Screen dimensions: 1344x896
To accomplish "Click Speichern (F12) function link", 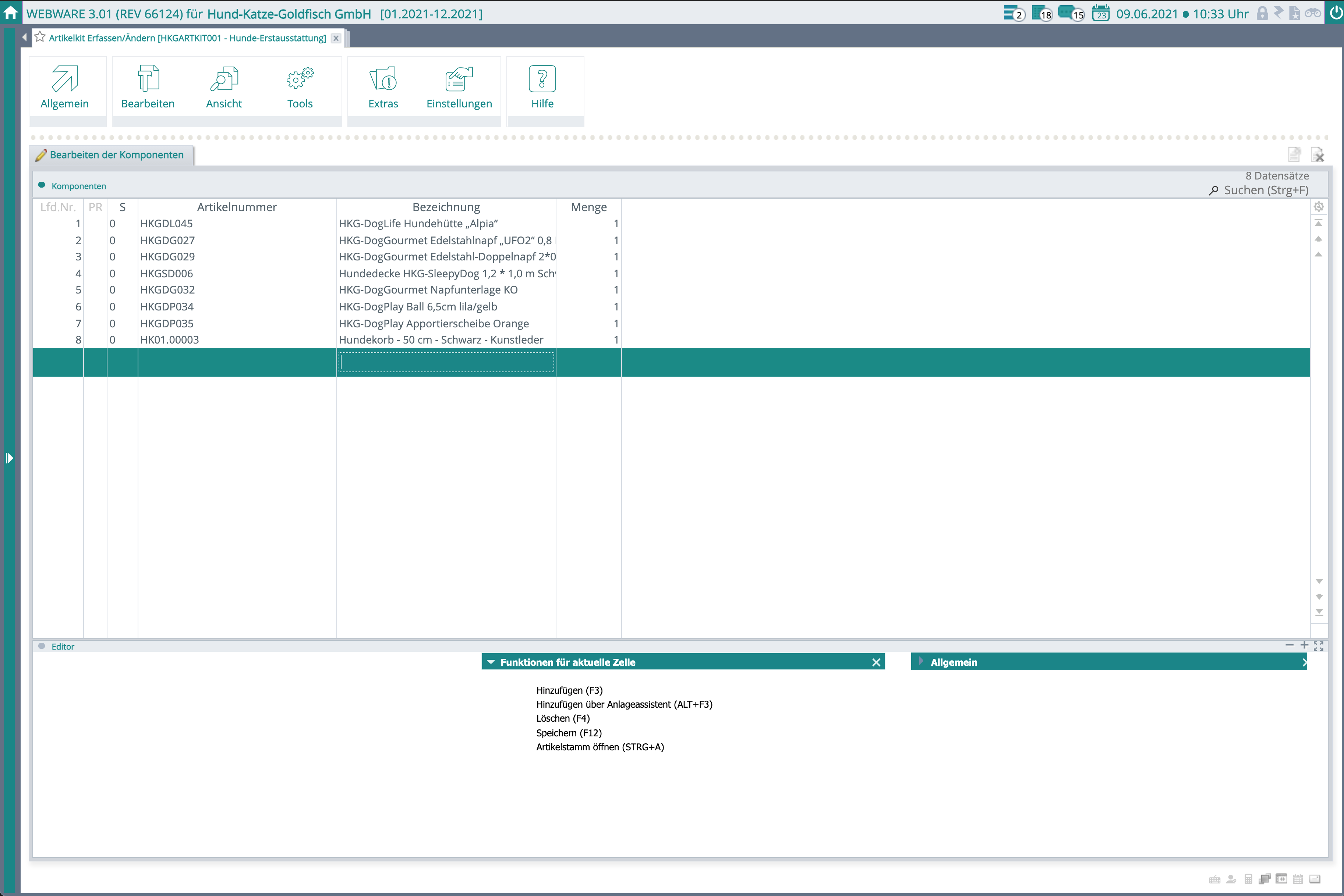I will tap(568, 733).
